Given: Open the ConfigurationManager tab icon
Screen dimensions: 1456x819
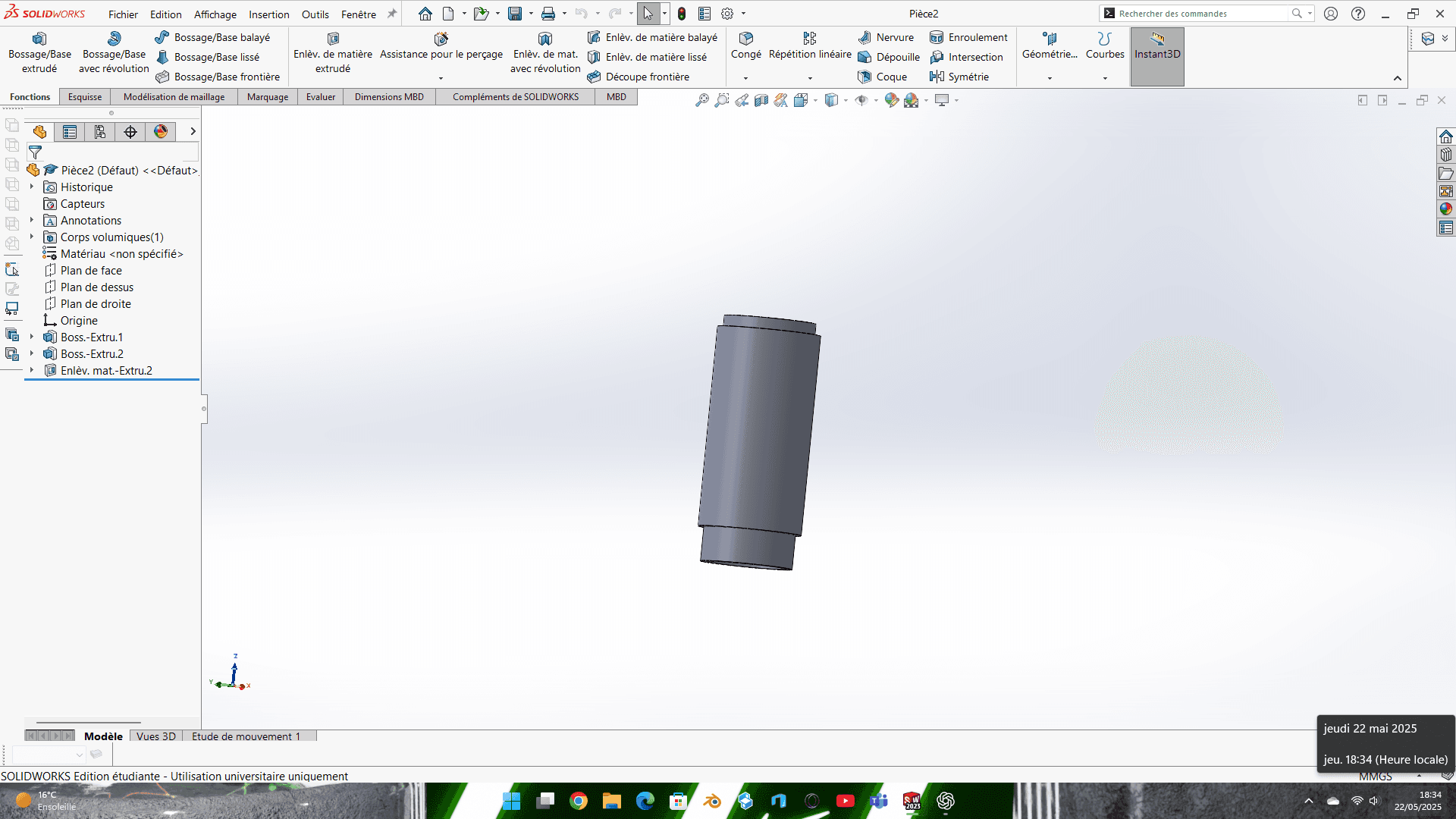Looking at the screenshot, I should [100, 132].
